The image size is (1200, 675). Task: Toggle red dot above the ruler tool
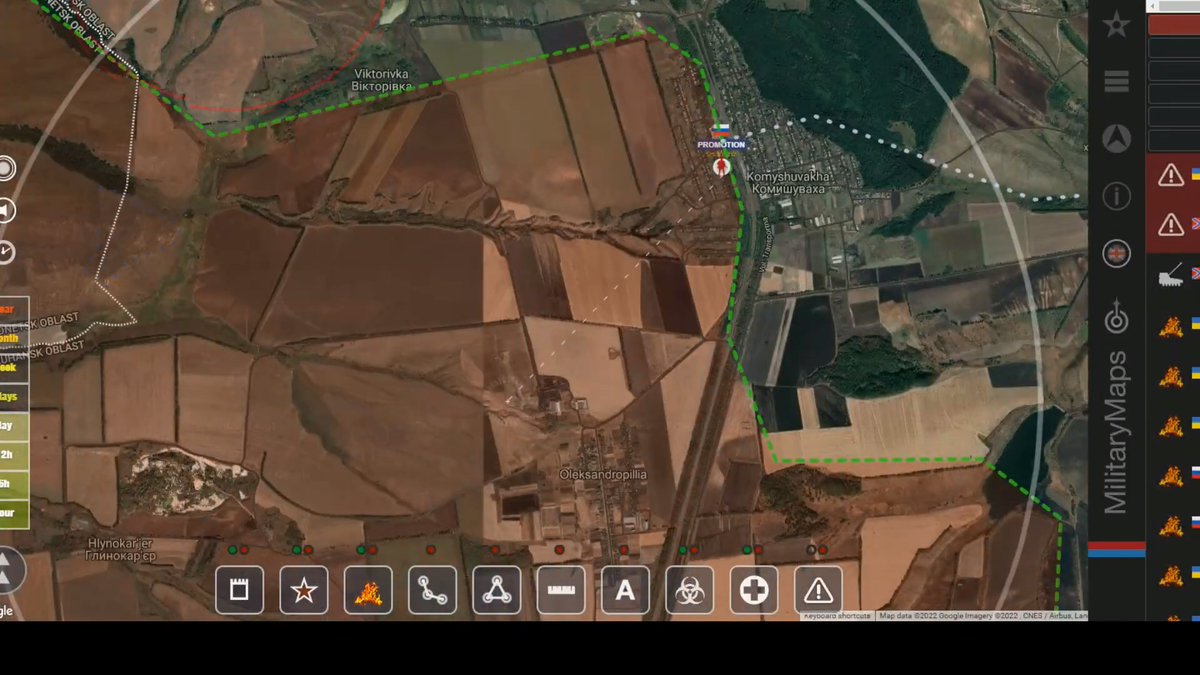click(x=559, y=549)
